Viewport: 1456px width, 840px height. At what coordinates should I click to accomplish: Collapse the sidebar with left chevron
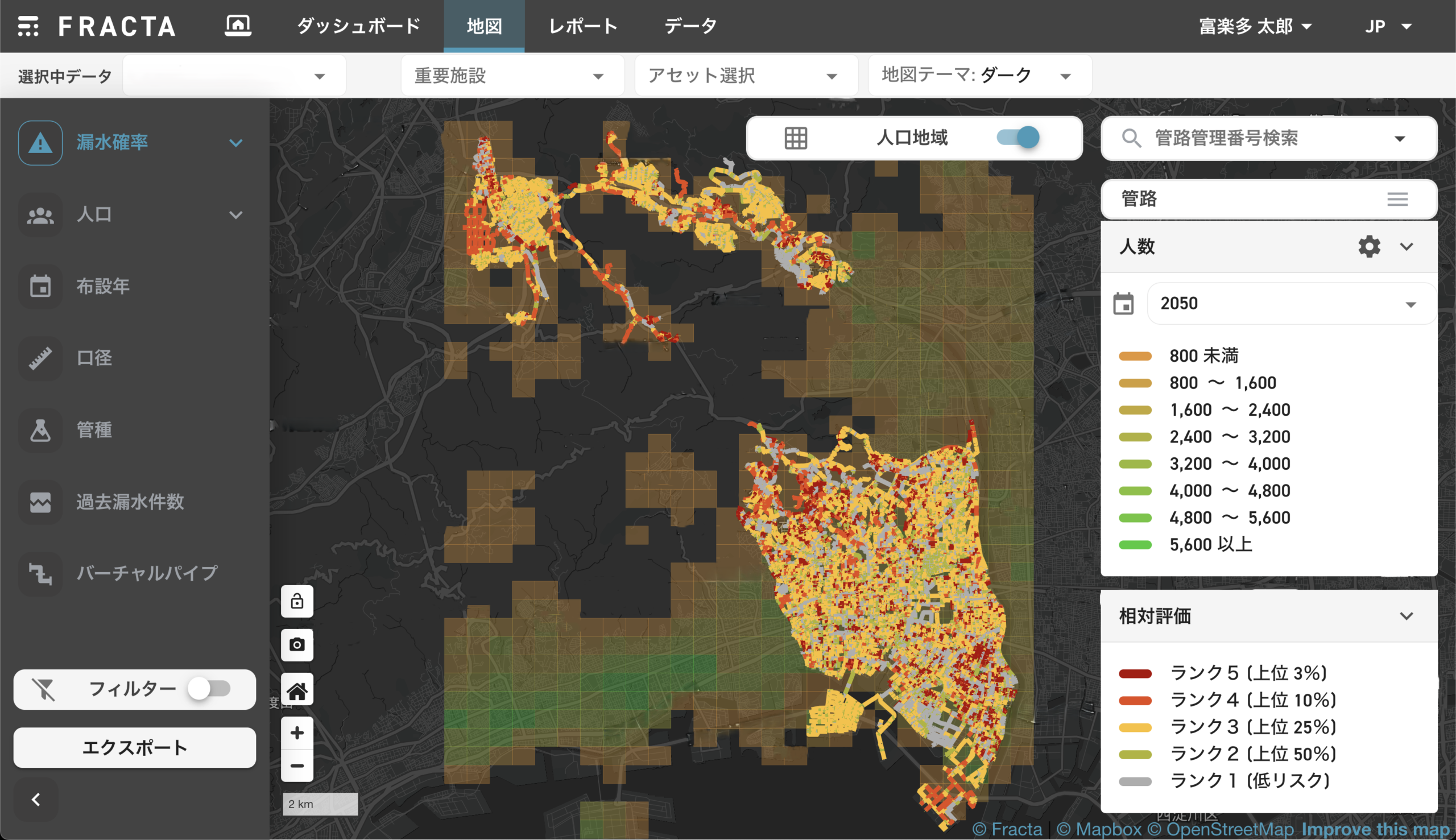[36, 799]
